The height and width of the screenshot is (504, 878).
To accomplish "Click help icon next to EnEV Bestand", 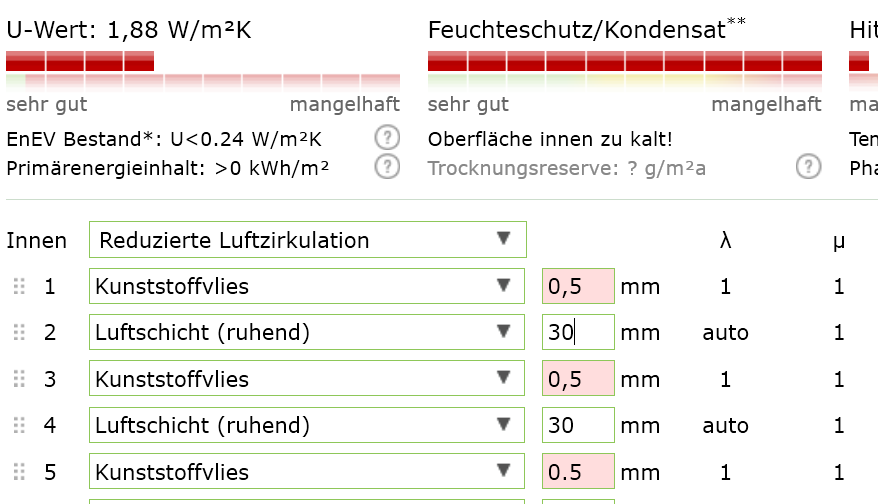I will pyautogui.click(x=387, y=138).
